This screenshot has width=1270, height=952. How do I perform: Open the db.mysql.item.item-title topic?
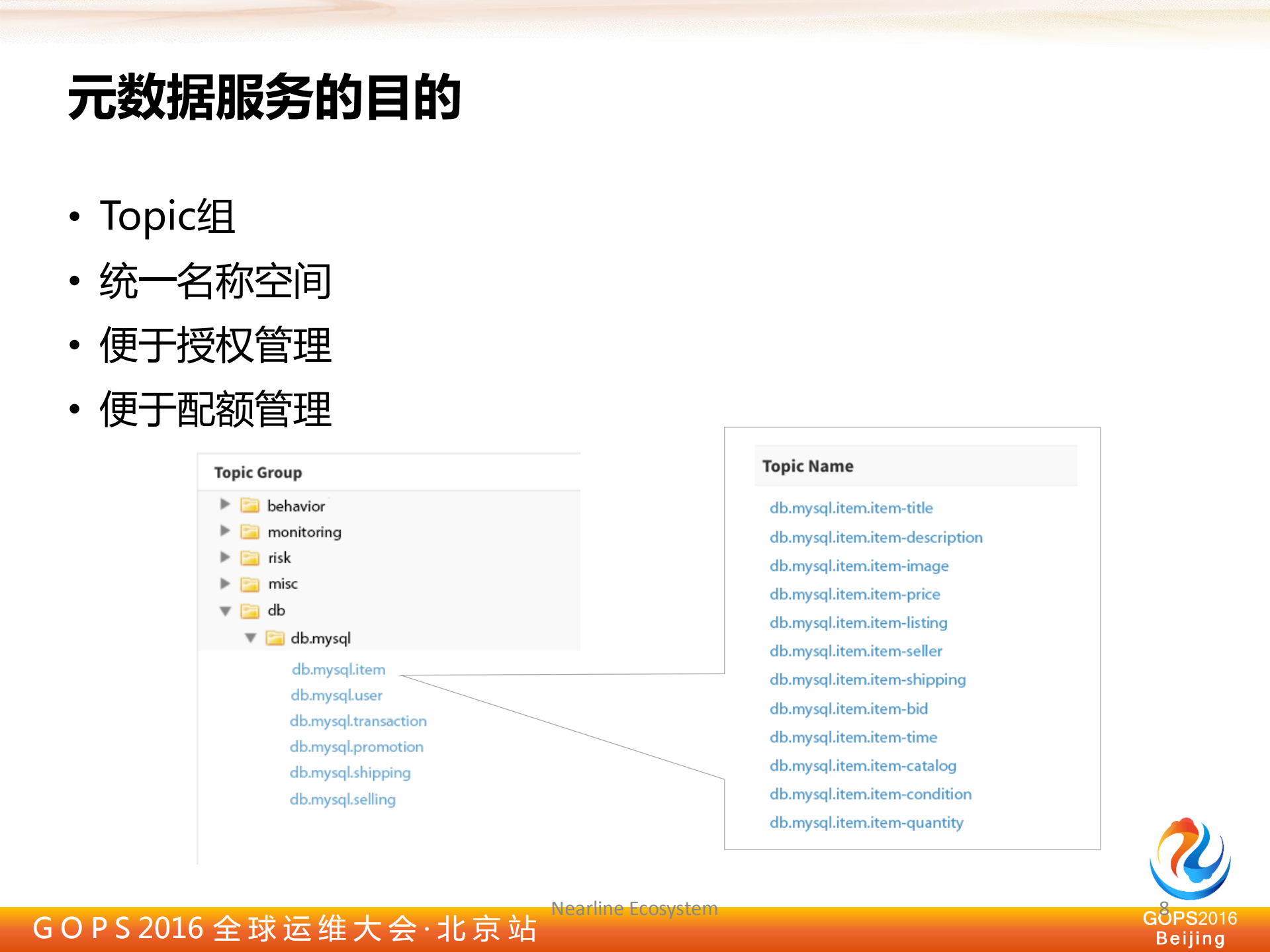click(851, 507)
